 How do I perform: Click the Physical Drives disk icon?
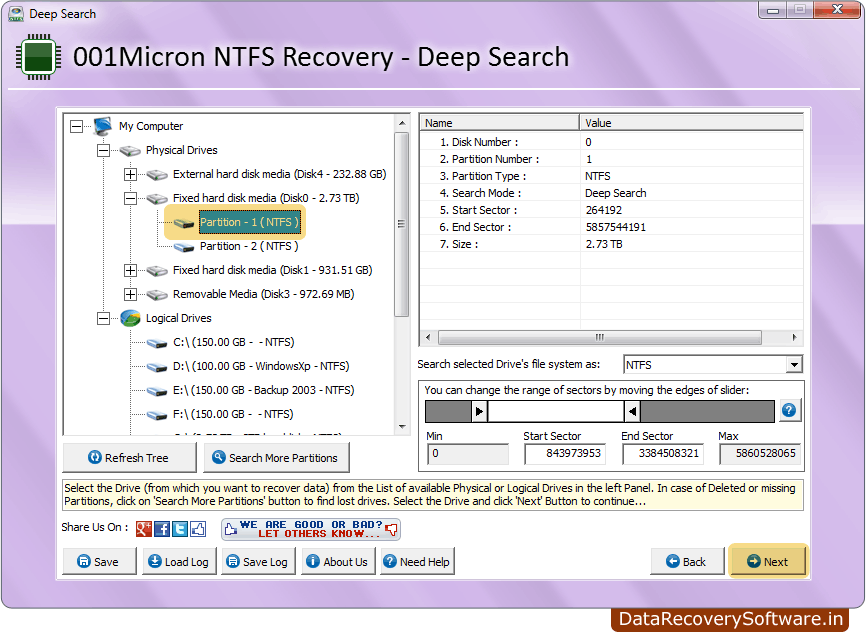[x=130, y=150]
